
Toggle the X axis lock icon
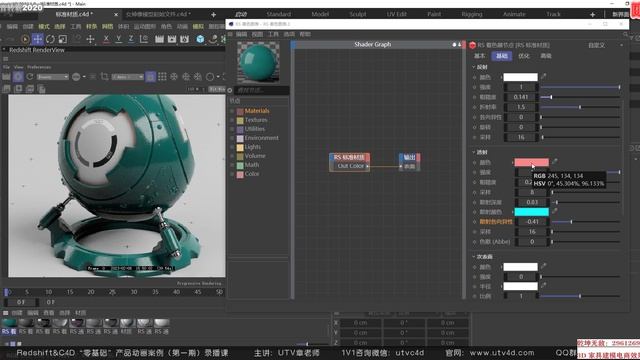pyautogui.click(x=106, y=39)
